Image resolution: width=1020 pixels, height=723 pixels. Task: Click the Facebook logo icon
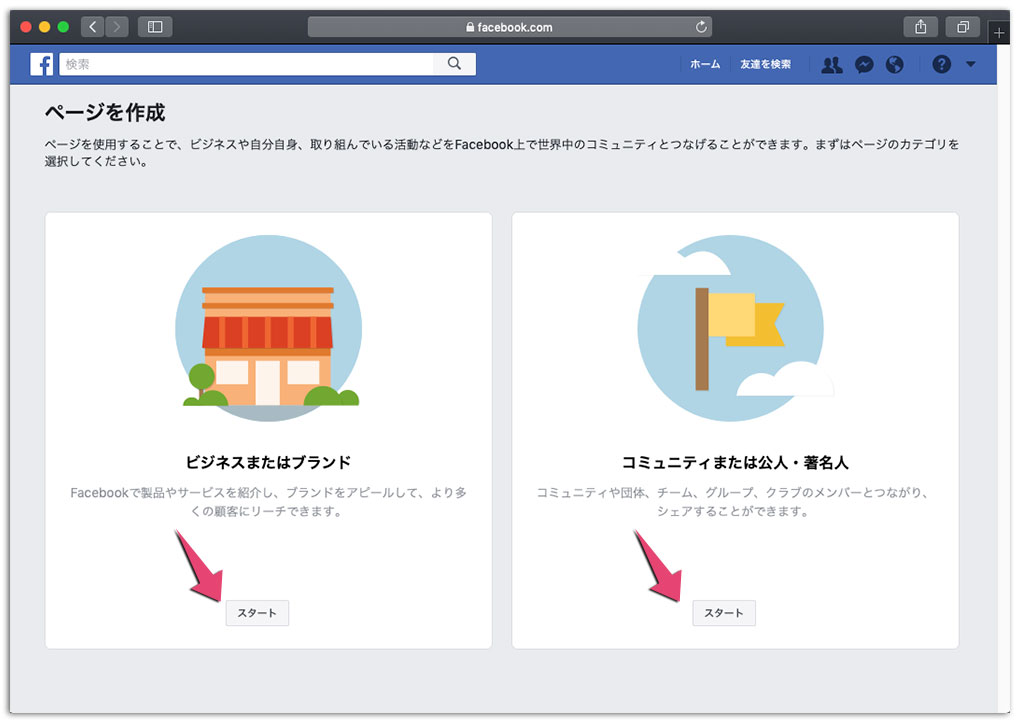click(x=41, y=64)
